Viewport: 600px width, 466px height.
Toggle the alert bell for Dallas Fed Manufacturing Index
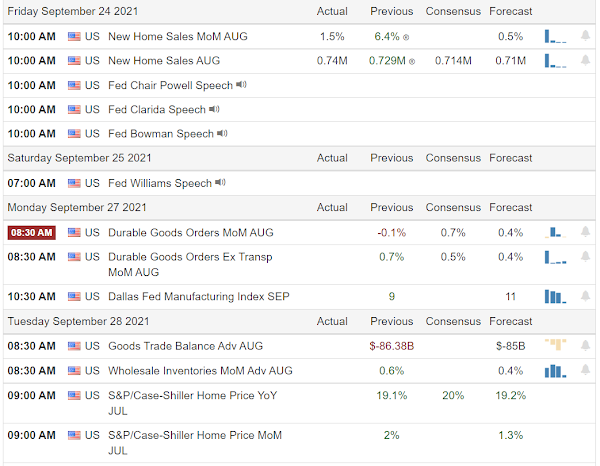pyautogui.click(x=585, y=296)
